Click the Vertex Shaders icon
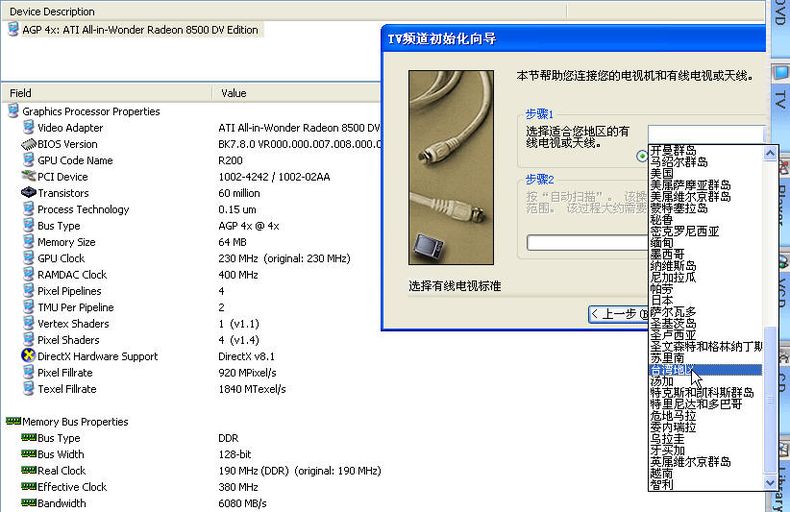This screenshot has height=512, width=790. click(29, 323)
